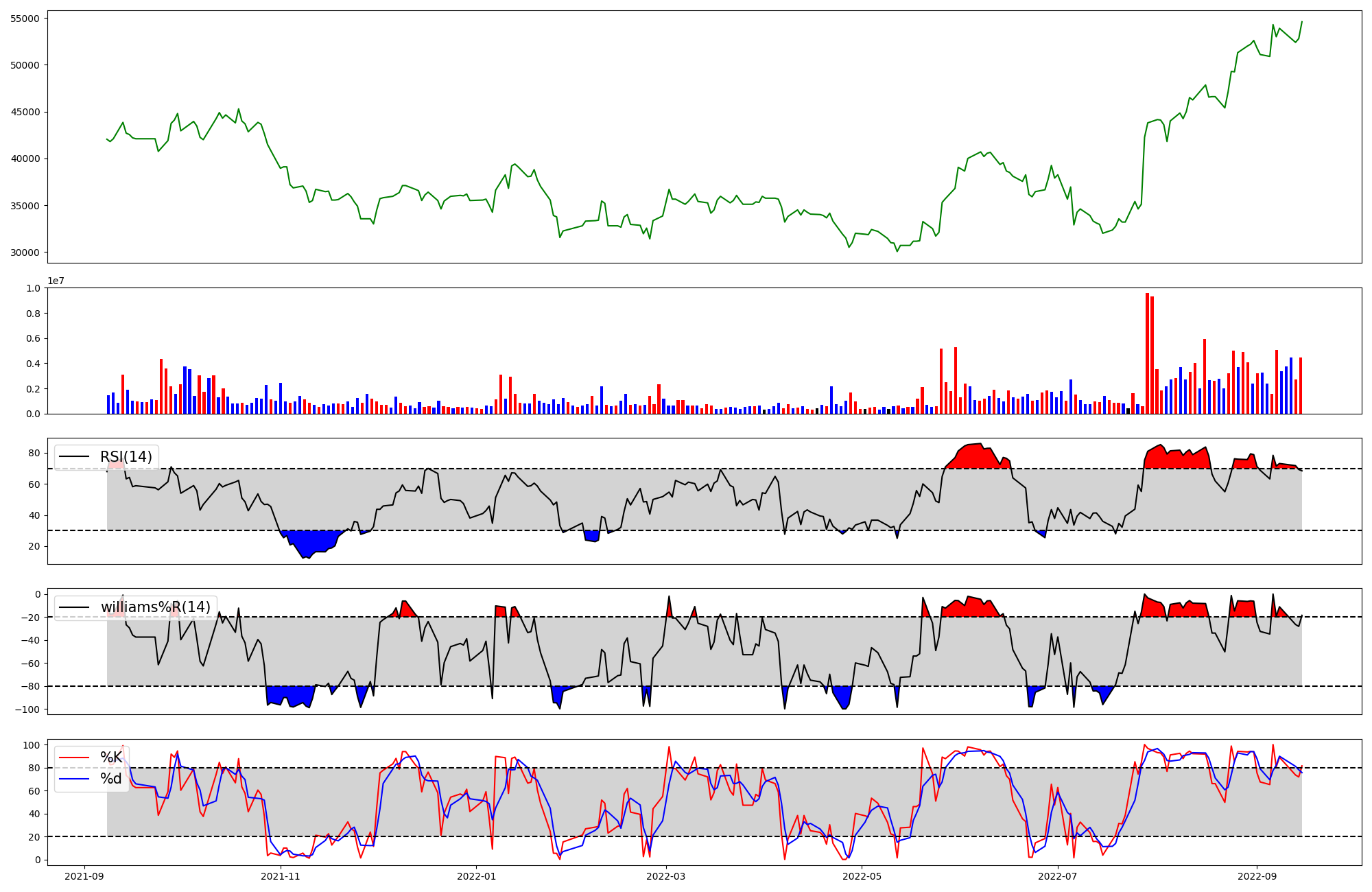Click the 1e7 volume scale exponent
Viewport: 1372px width, 892px height.
56,281
